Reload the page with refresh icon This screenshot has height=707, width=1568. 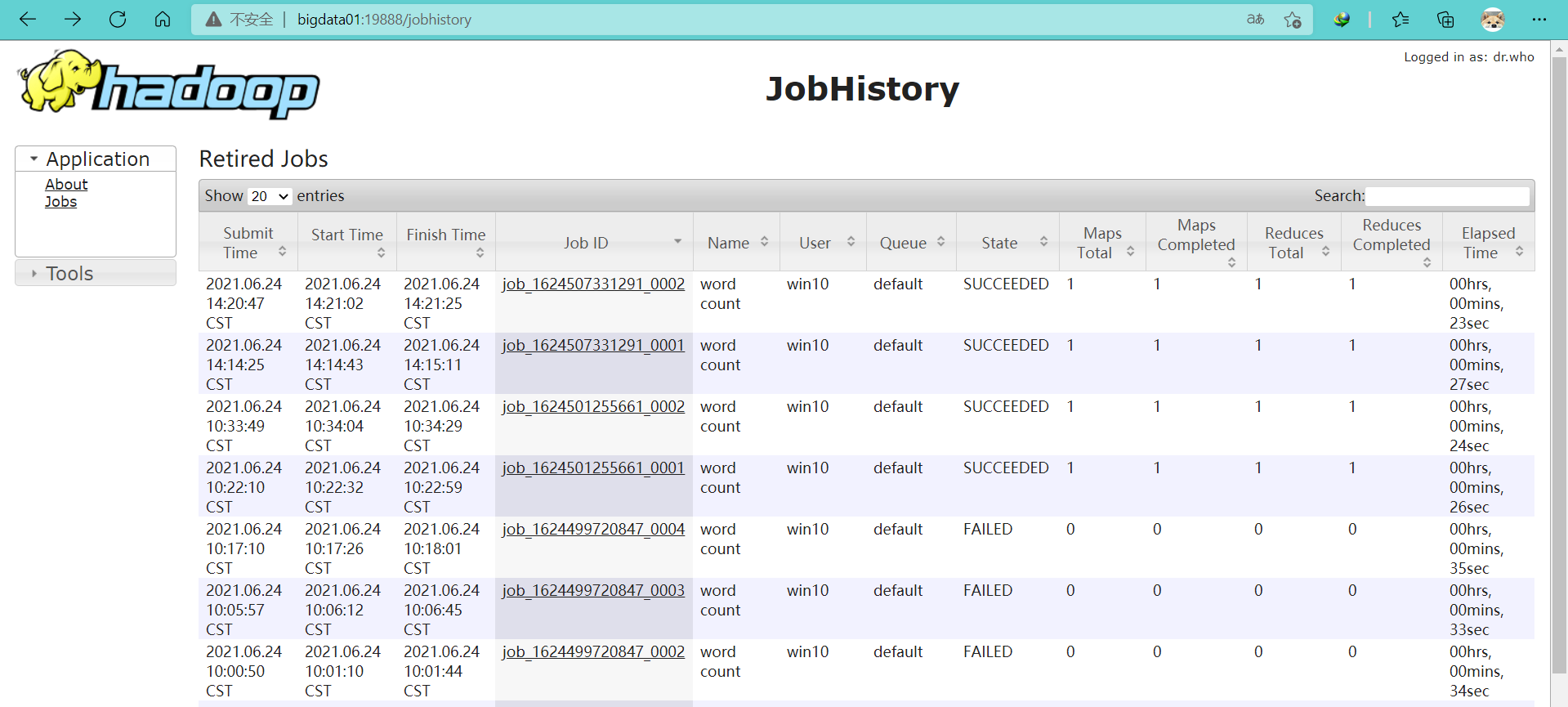point(118,19)
